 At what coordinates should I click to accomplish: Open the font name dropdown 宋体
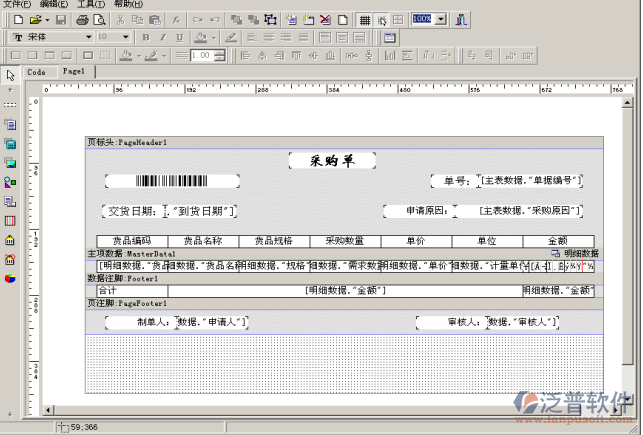coord(88,37)
